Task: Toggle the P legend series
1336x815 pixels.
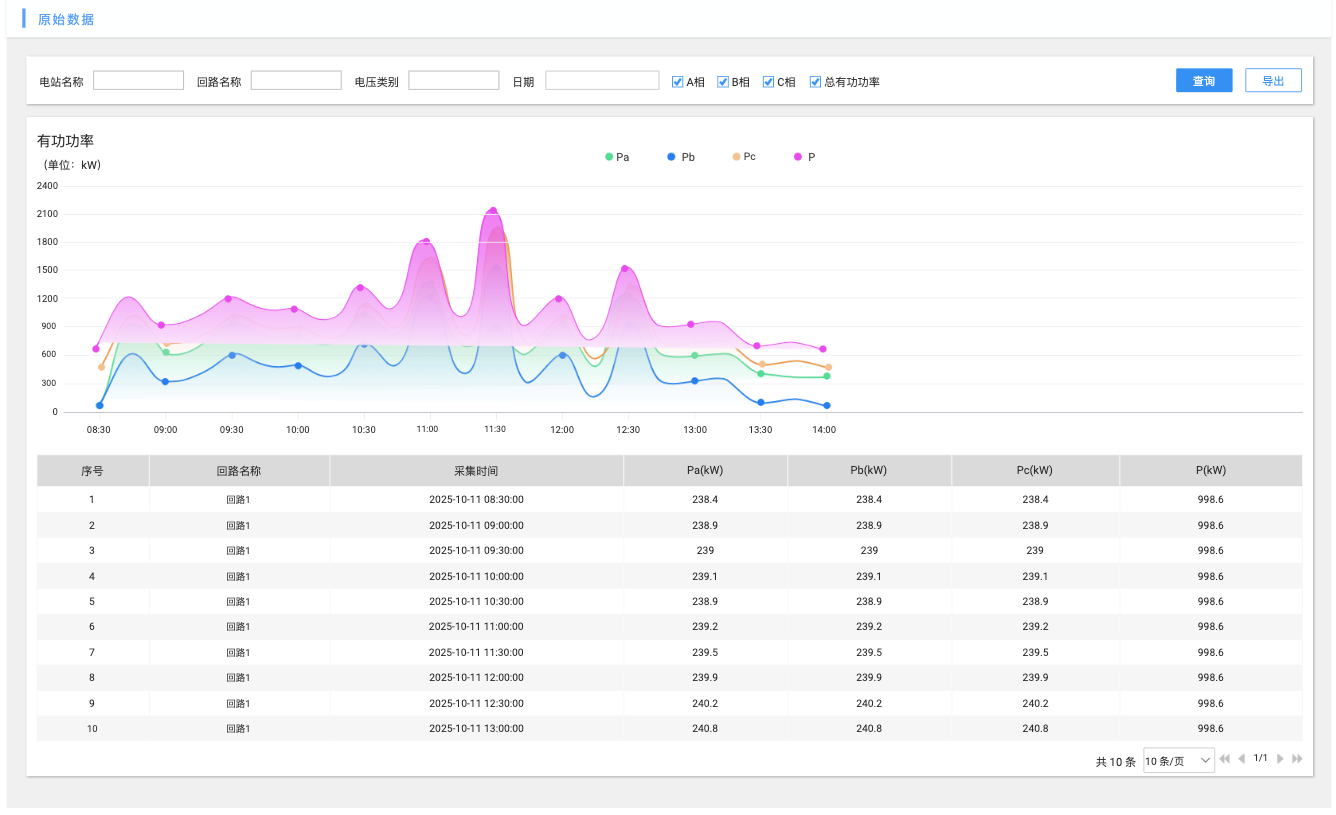Action: point(804,157)
